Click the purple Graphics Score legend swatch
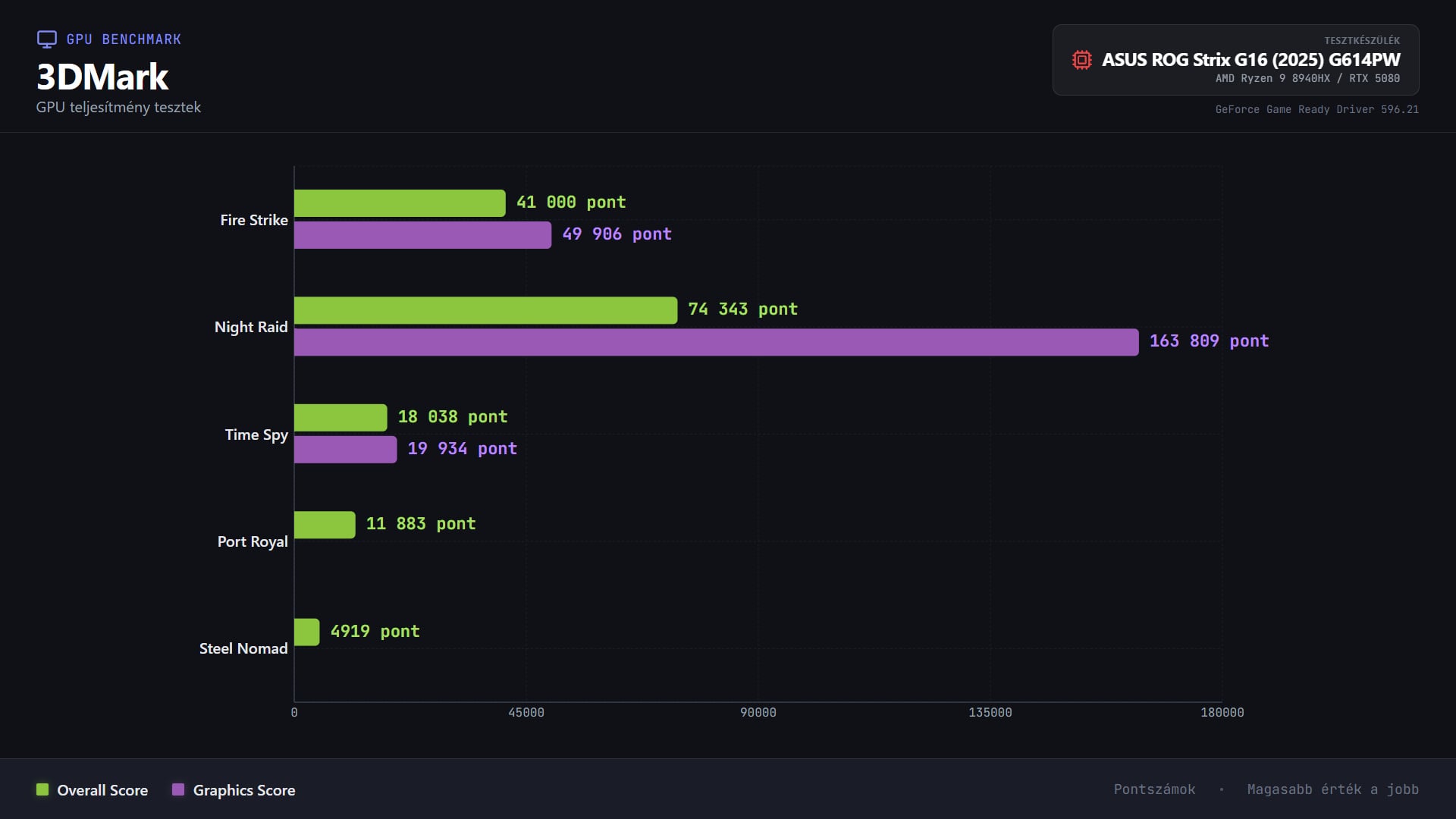 tap(178, 789)
